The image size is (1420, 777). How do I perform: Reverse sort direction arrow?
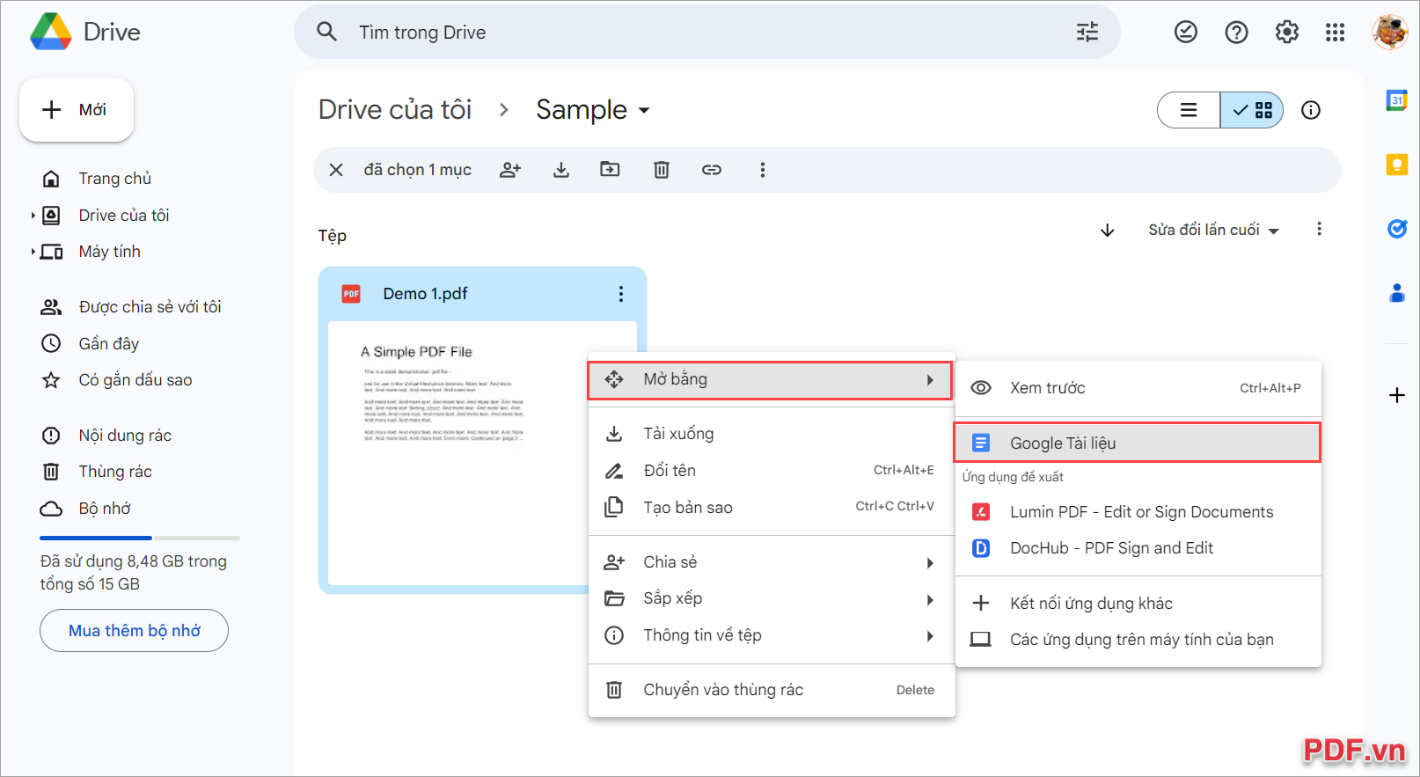pyautogui.click(x=1107, y=230)
